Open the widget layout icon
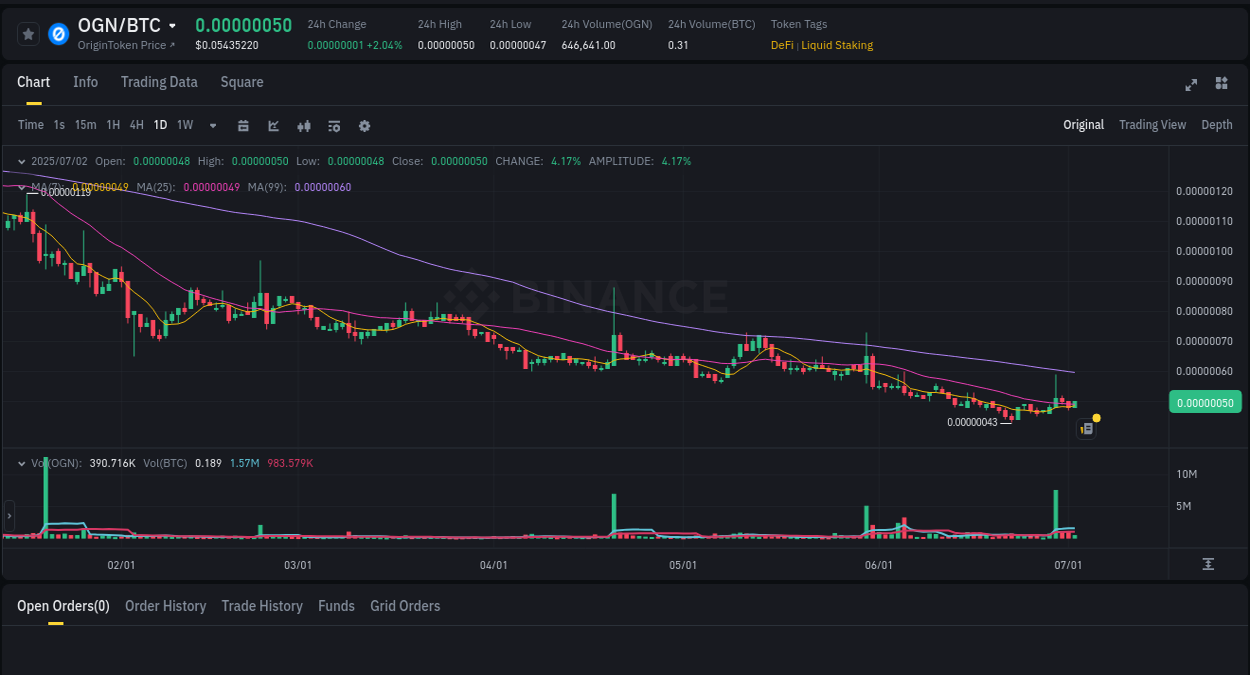 [x=1221, y=84]
